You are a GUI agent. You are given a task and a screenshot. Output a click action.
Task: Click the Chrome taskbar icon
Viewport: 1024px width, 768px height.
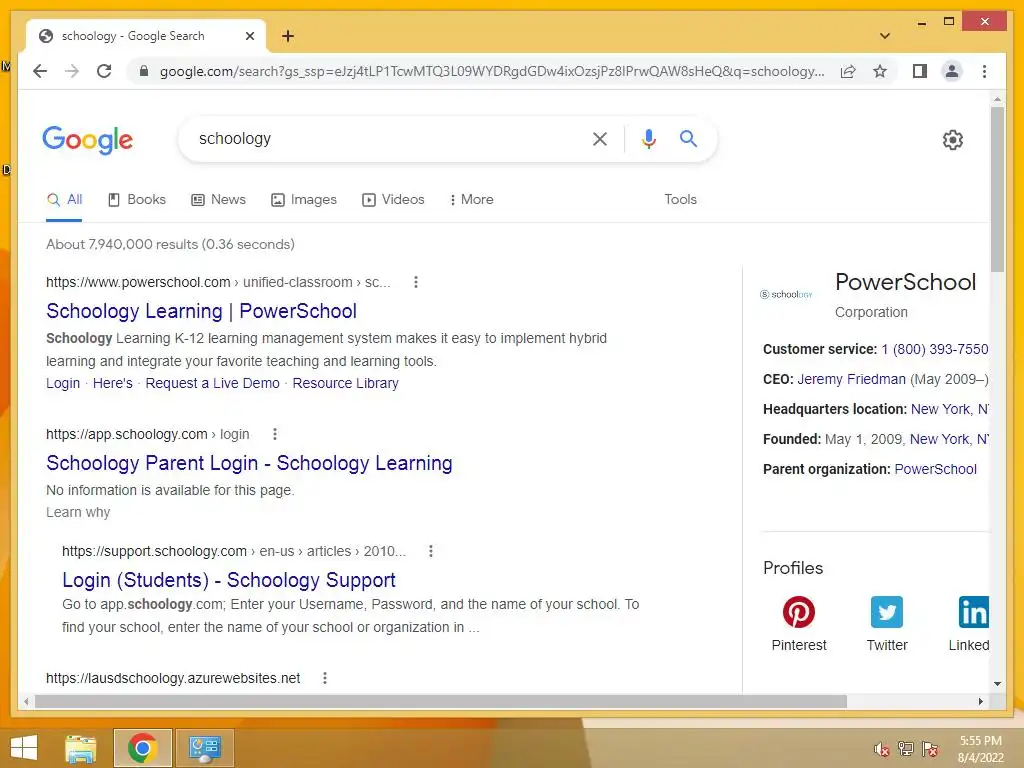pyautogui.click(x=142, y=748)
